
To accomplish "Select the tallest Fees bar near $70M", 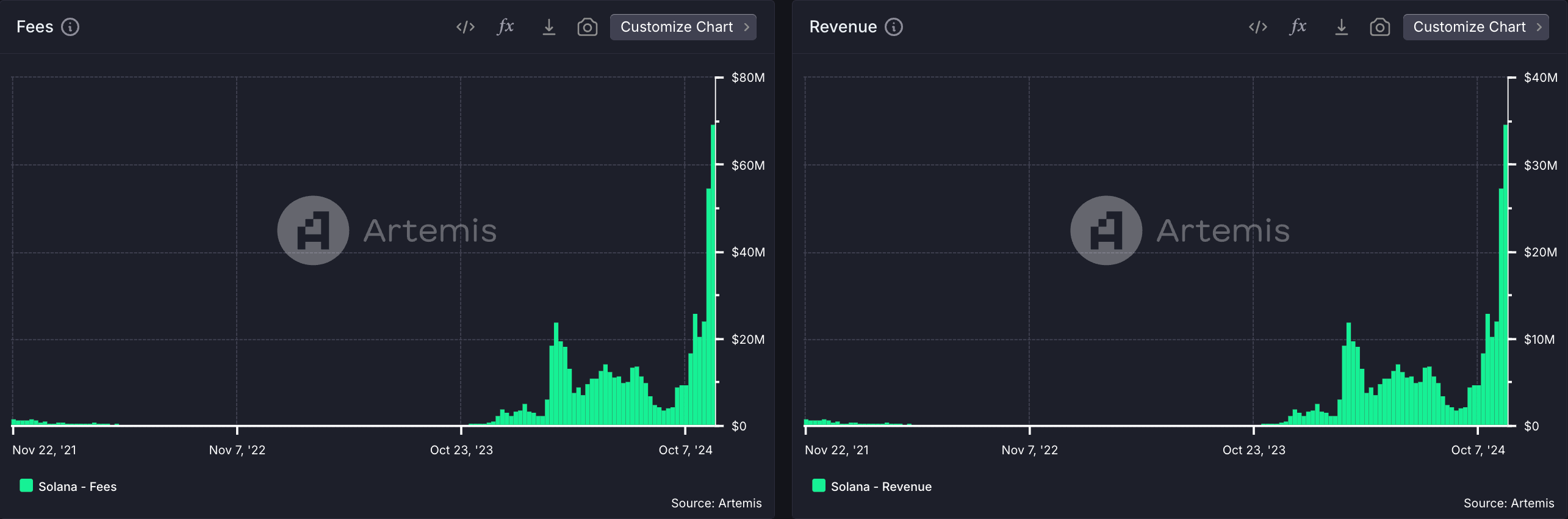I will (x=713, y=275).
